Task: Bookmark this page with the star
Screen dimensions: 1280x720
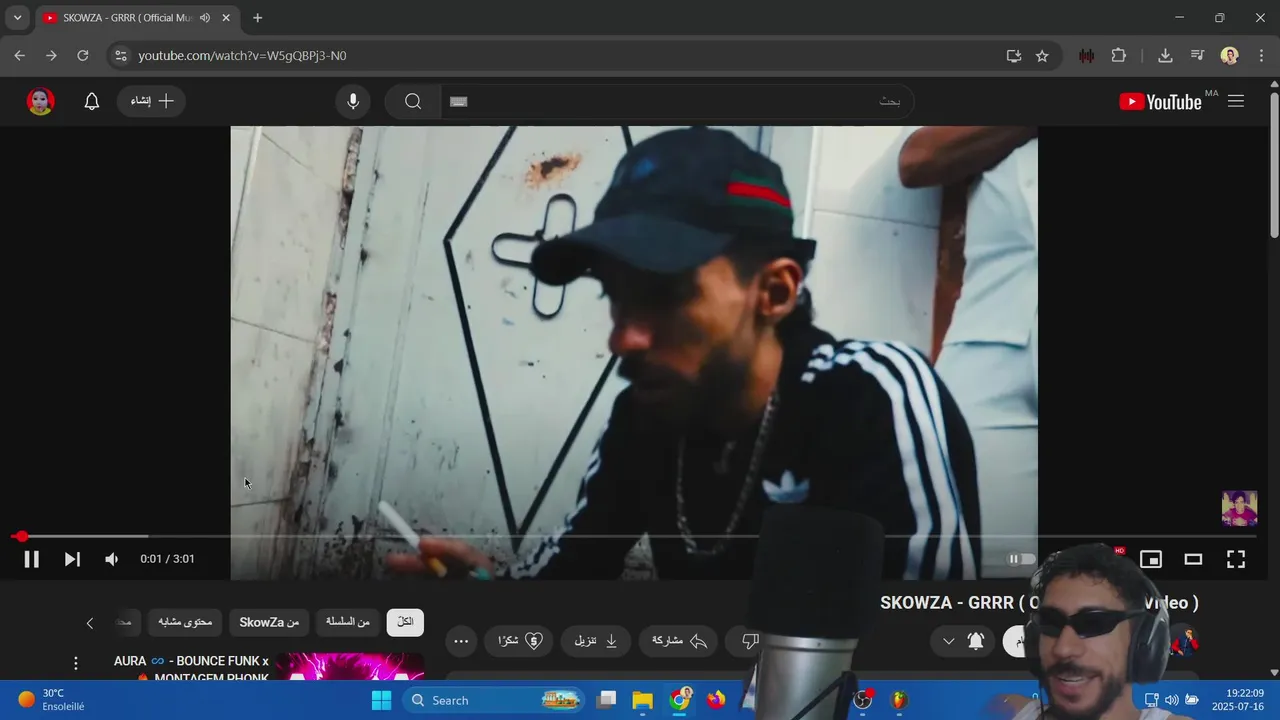Action: pos(1042,56)
